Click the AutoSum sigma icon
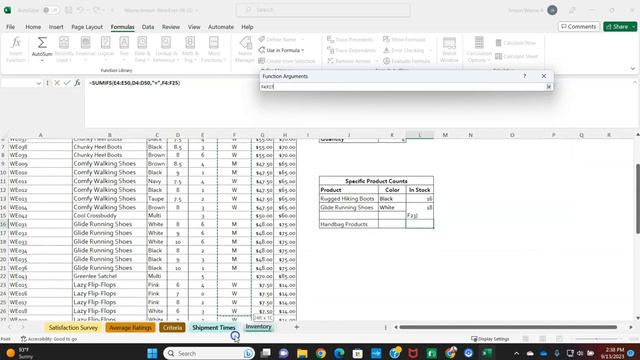 click(x=42, y=43)
